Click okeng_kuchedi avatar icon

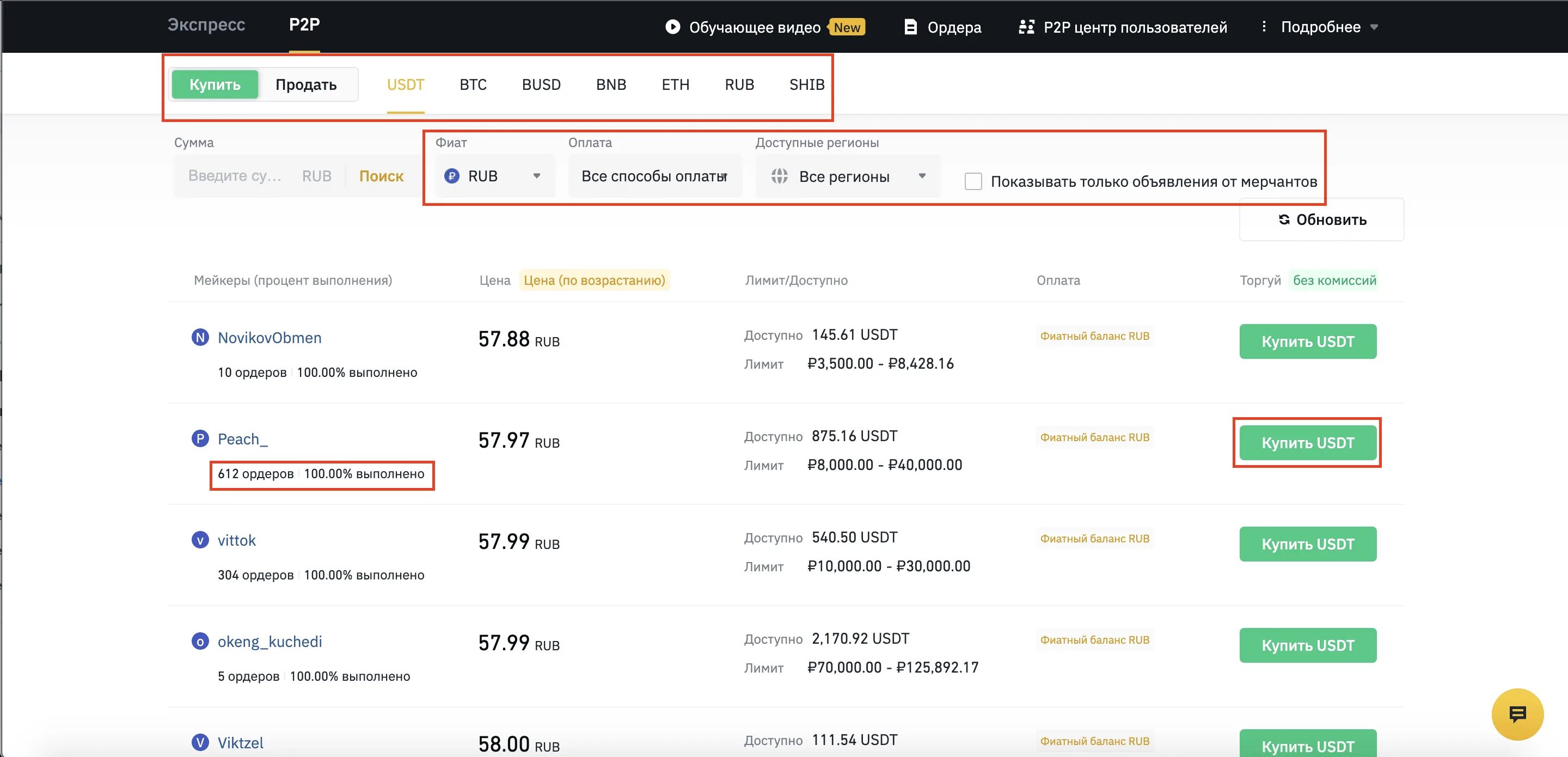pos(200,642)
